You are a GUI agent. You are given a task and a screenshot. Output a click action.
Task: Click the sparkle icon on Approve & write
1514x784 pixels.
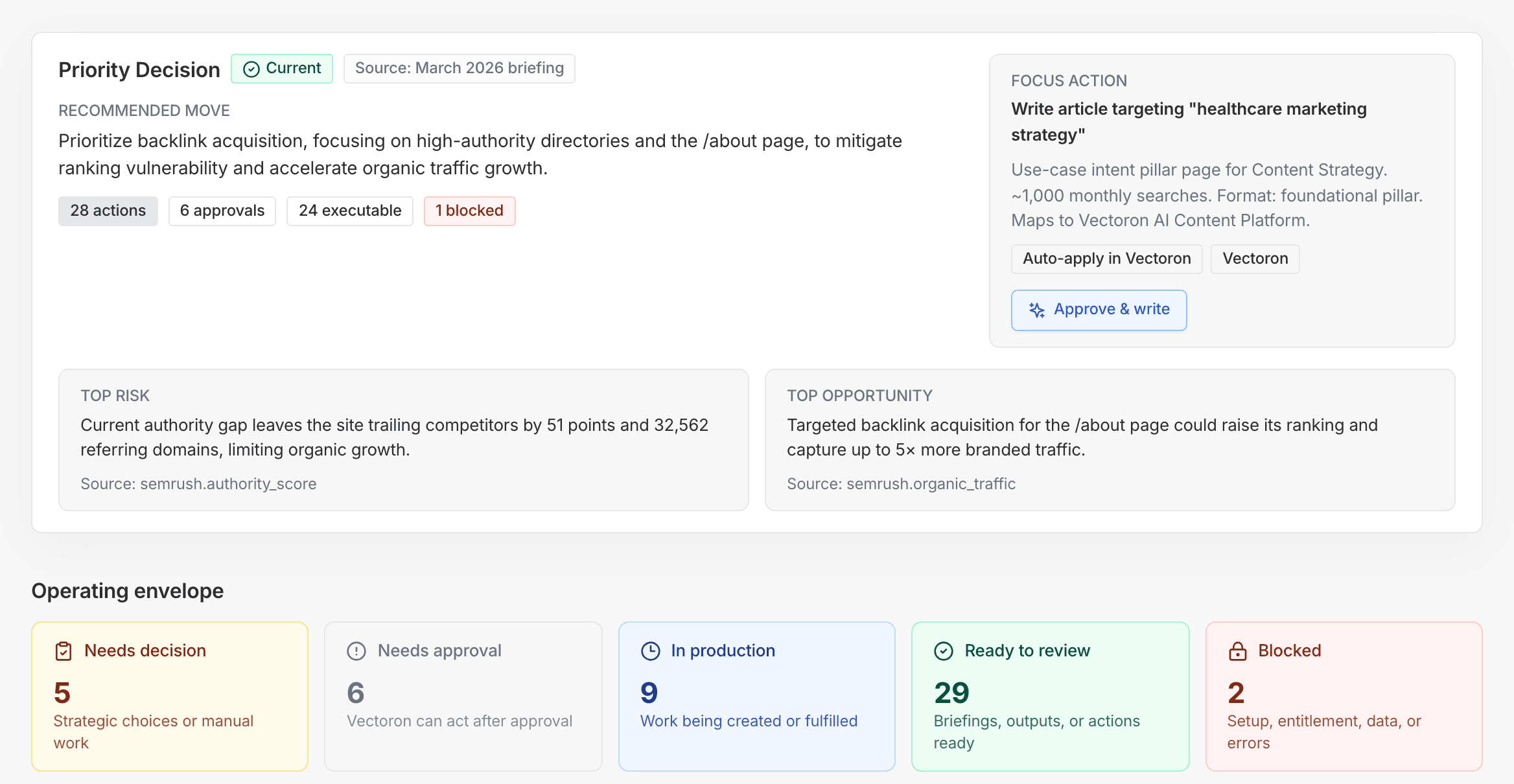[x=1036, y=310]
